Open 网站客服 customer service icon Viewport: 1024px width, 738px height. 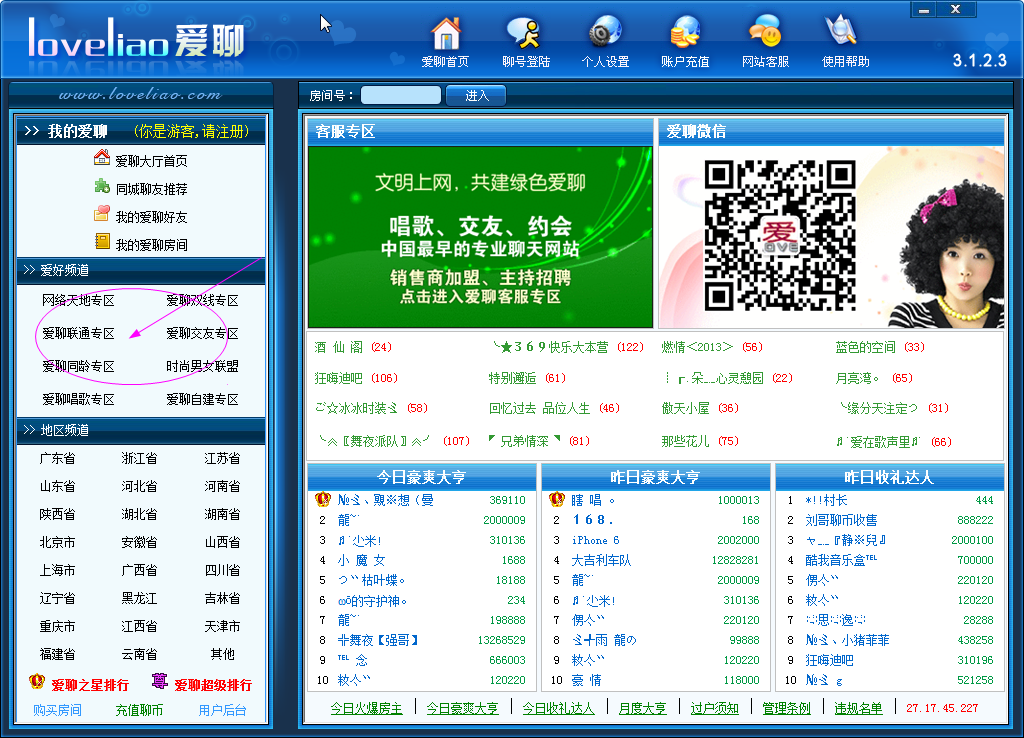pyautogui.click(x=765, y=33)
